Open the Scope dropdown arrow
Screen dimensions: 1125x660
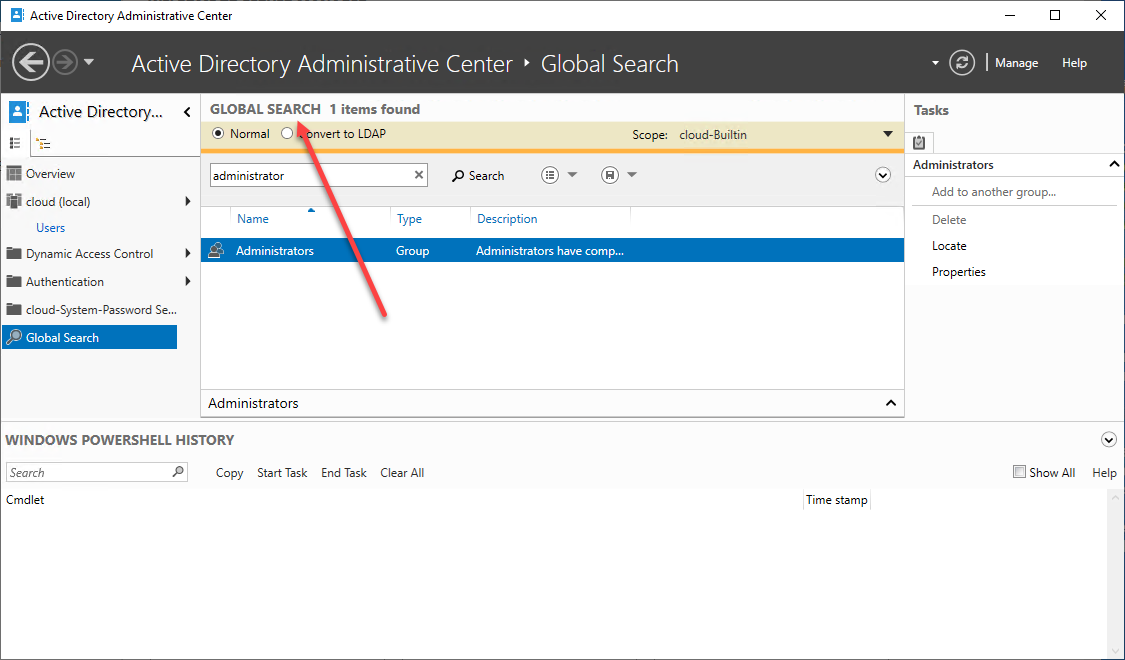pyautogui.click(x=888, y=134)
